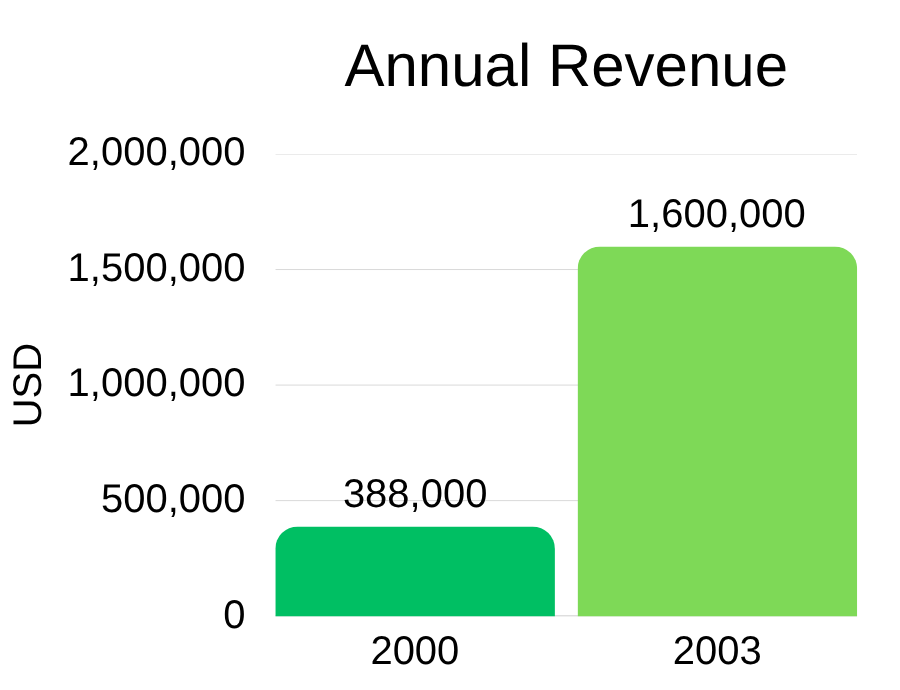
Task: Select the light green 2003 revenue bar
Action: pos(717,430)
